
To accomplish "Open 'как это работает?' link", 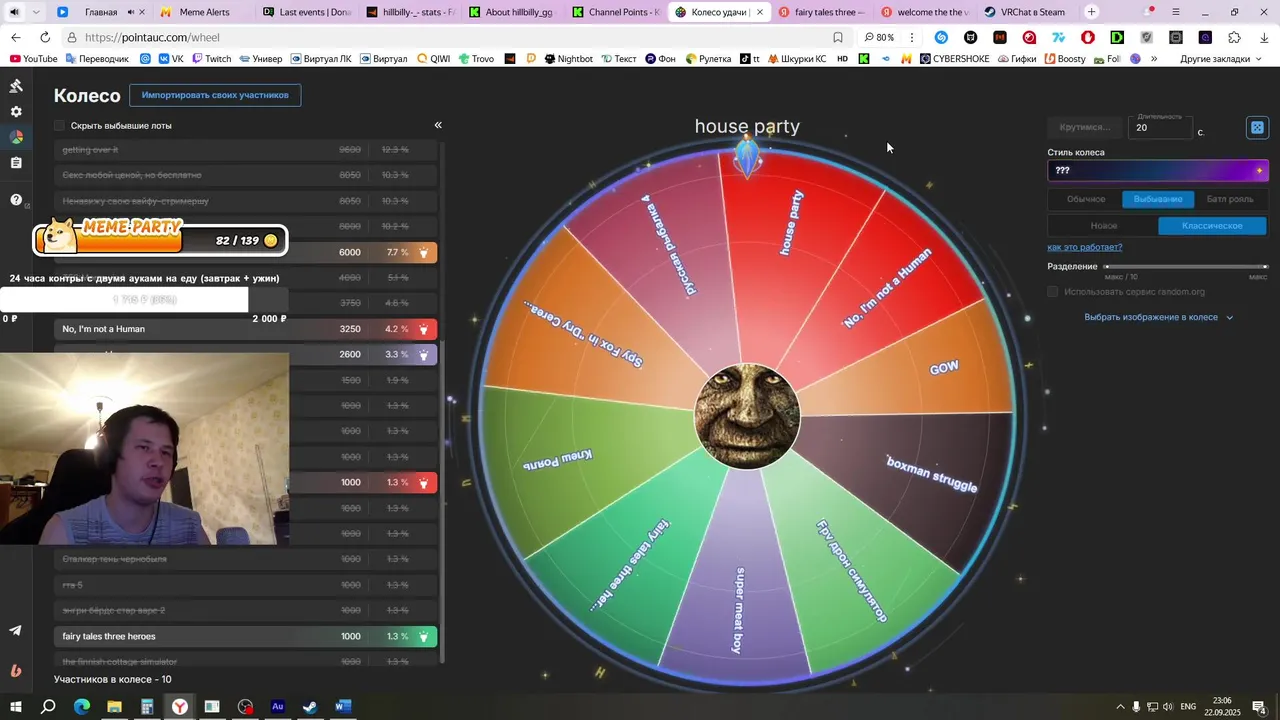I will (x=1085, y=247).
